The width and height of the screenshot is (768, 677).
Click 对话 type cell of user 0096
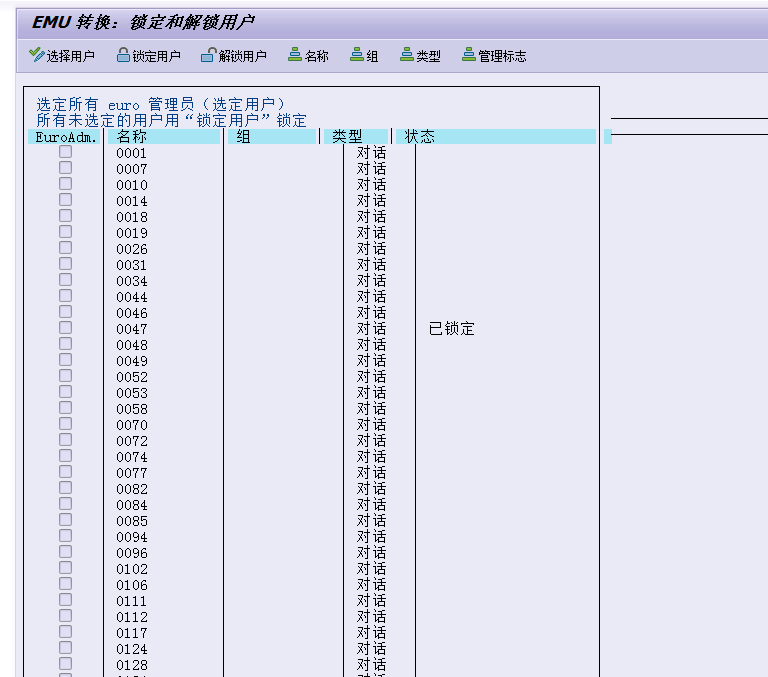click(371, 553)
